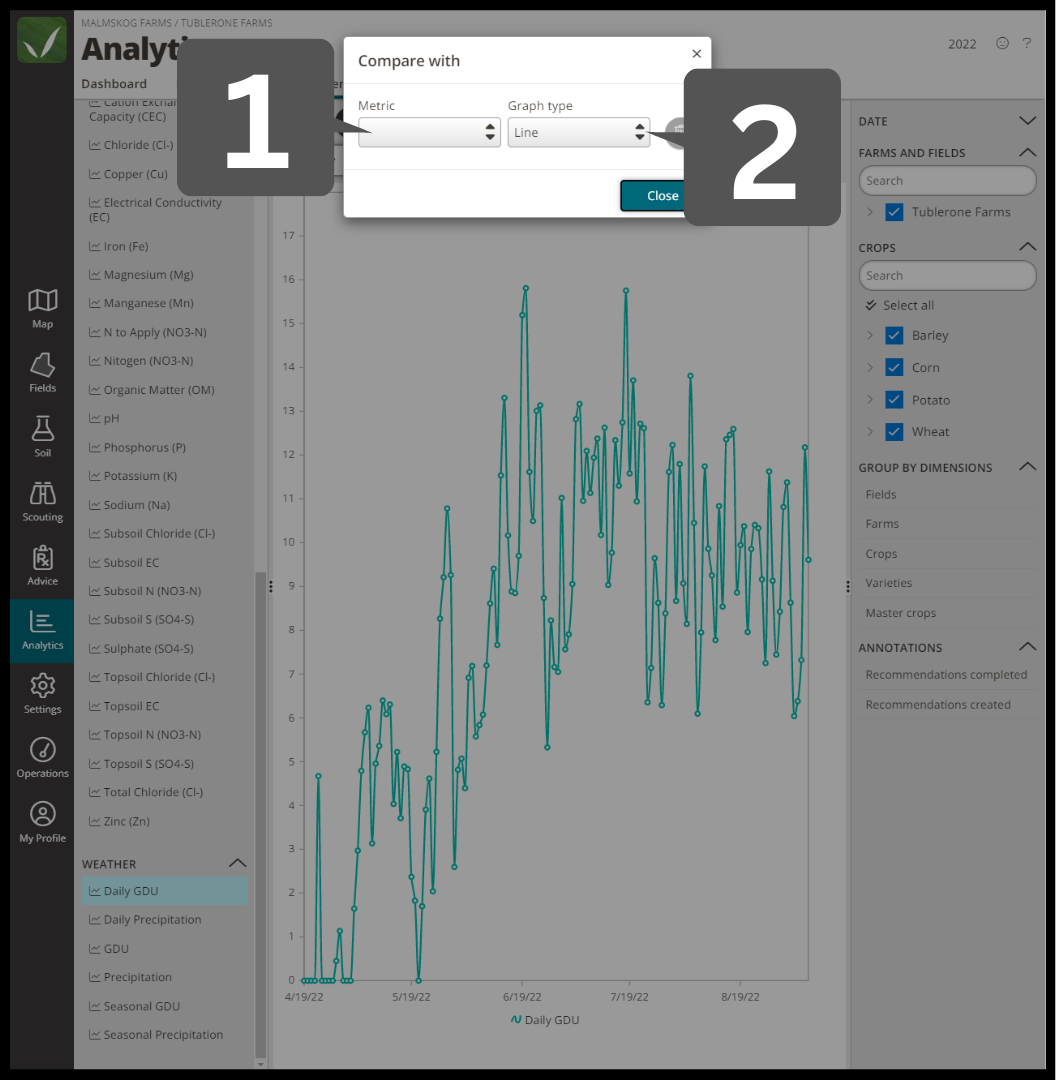Expand the DATE filter section

tap(1027, 121)
